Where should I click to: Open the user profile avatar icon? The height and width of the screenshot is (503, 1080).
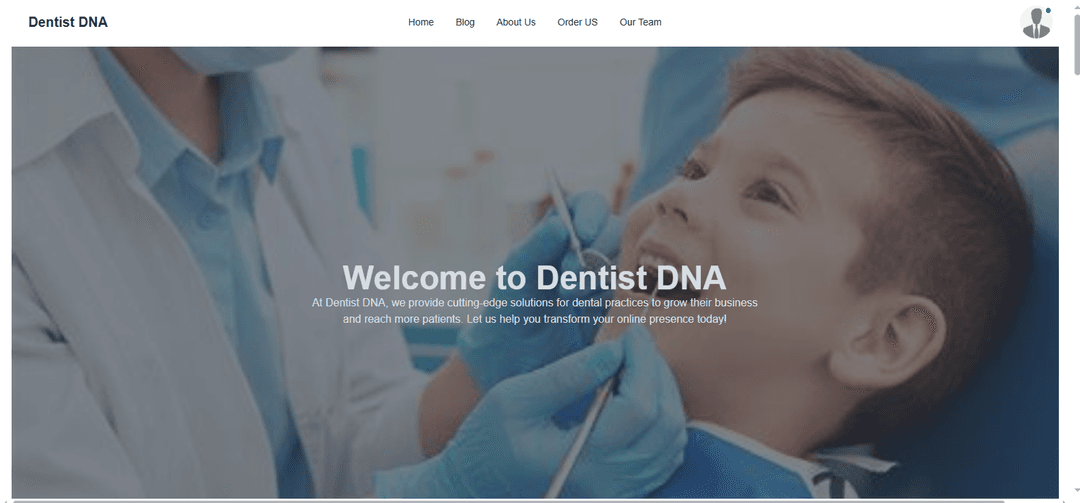(1036, 22)
